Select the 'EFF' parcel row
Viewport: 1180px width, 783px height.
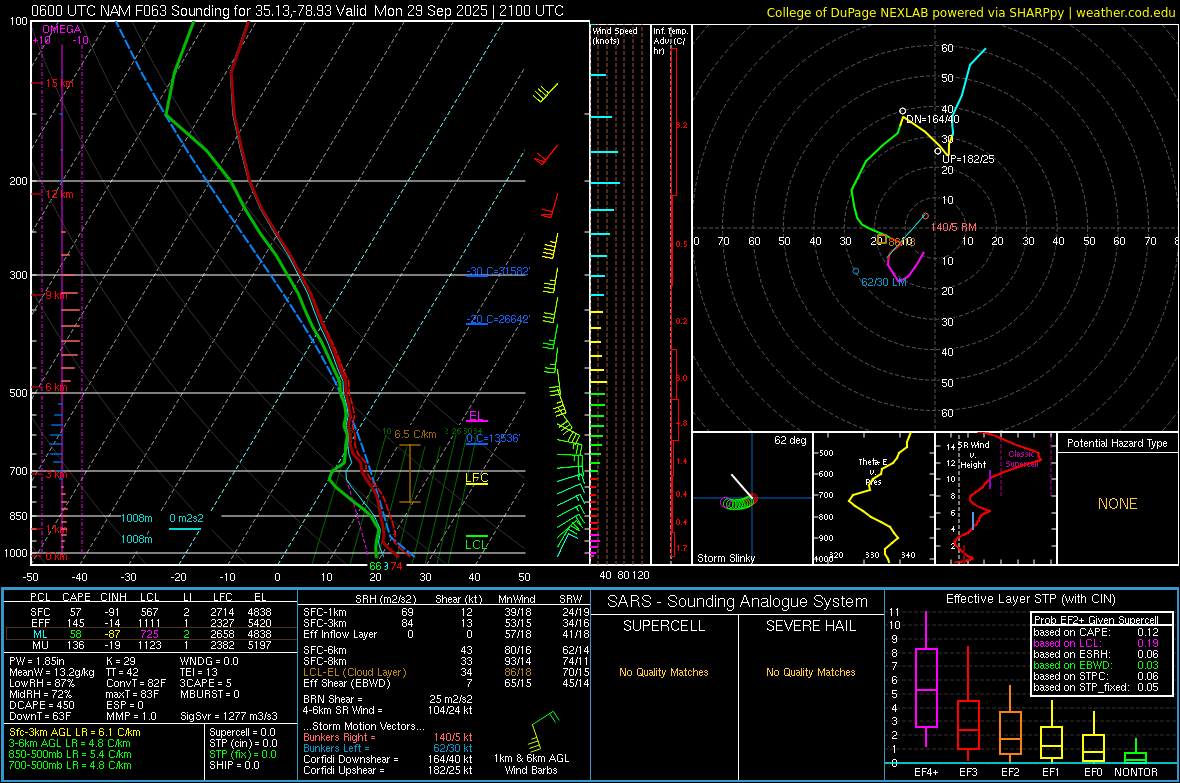[x=151, y=623]
